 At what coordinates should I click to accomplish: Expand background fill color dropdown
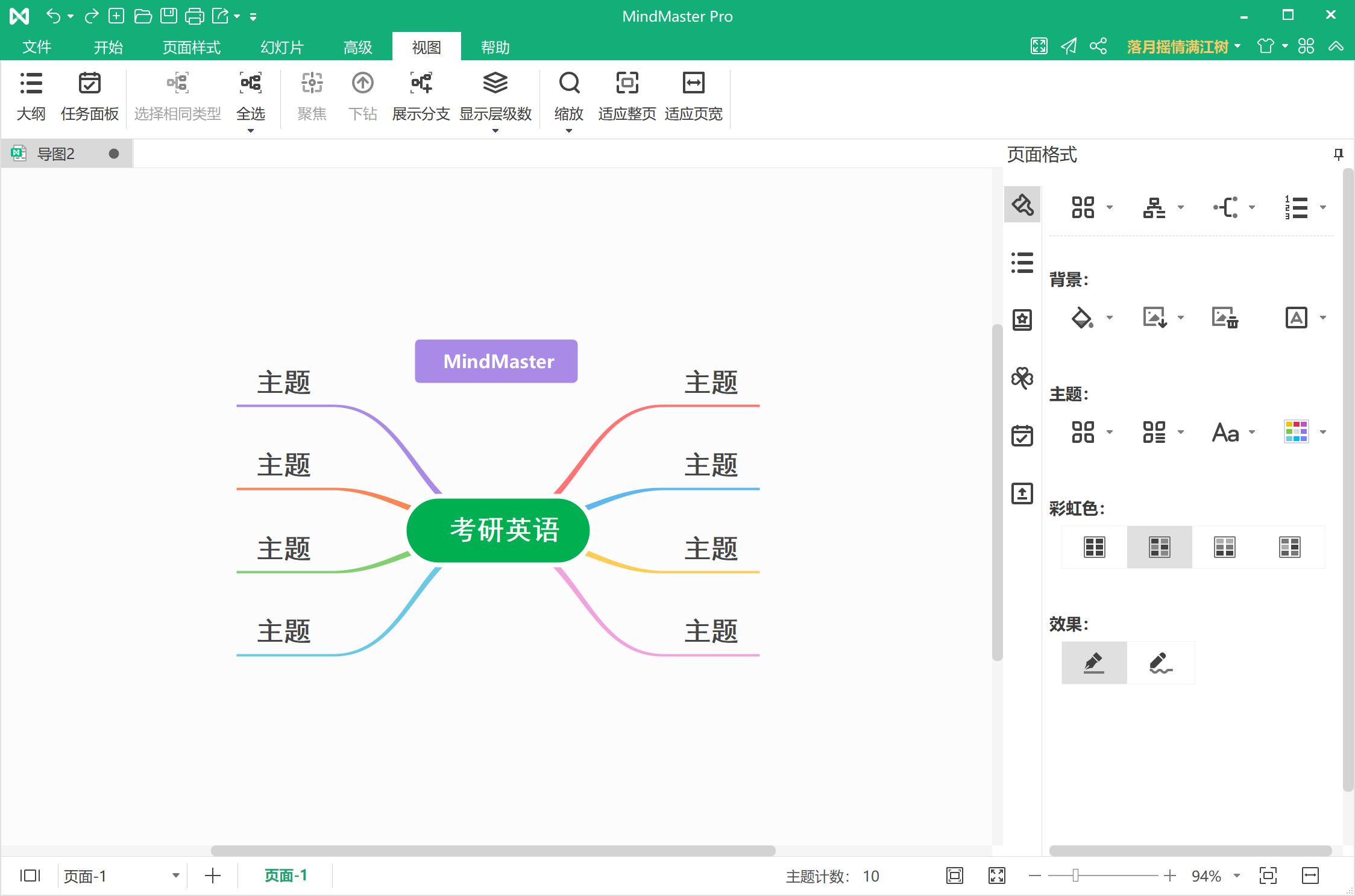pyautogui.click(x=1110, y=318)
